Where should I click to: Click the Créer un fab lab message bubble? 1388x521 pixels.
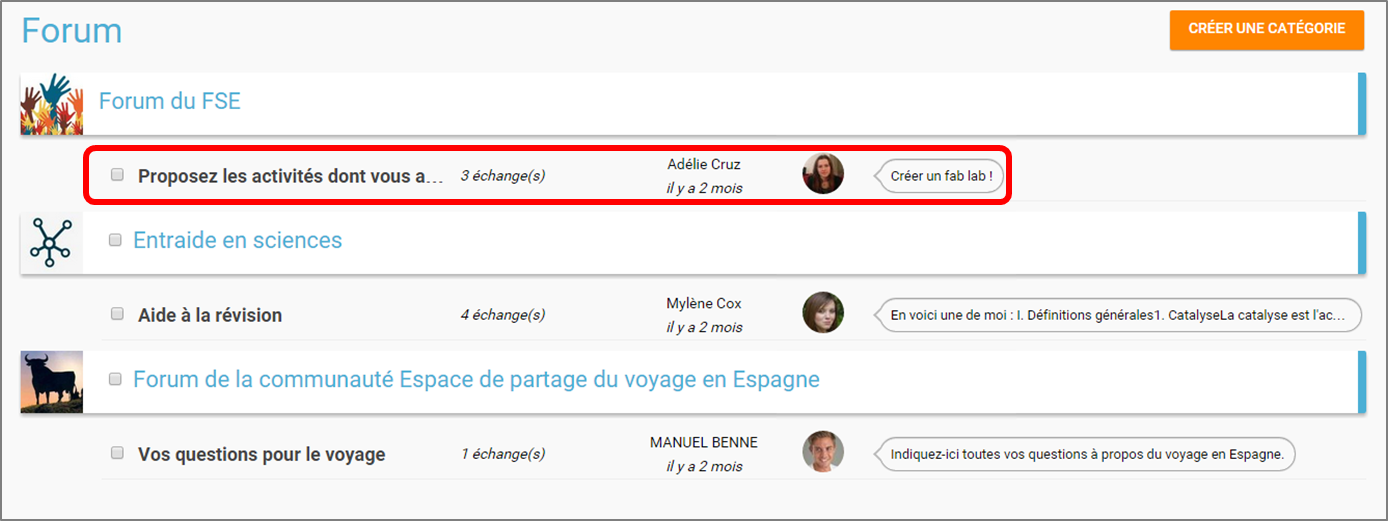click(x=939, y=176)
